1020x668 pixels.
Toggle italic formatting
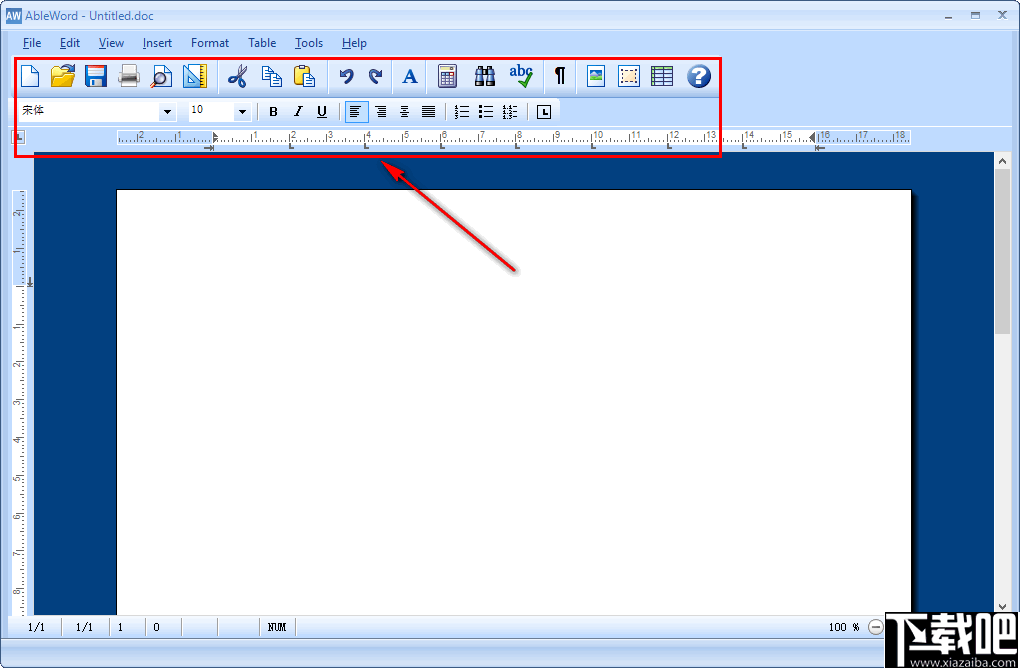pos(298,112)
